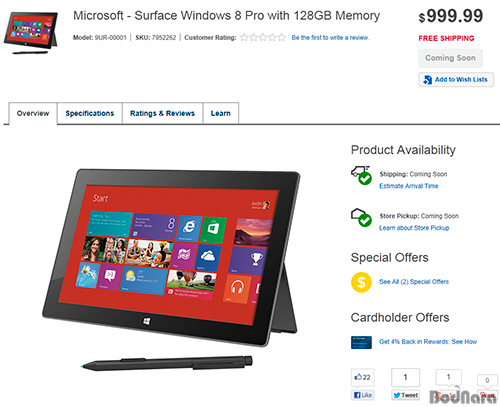Click the small Surface product thumbnail
The image size is (500, 407).
pos(31,33)
